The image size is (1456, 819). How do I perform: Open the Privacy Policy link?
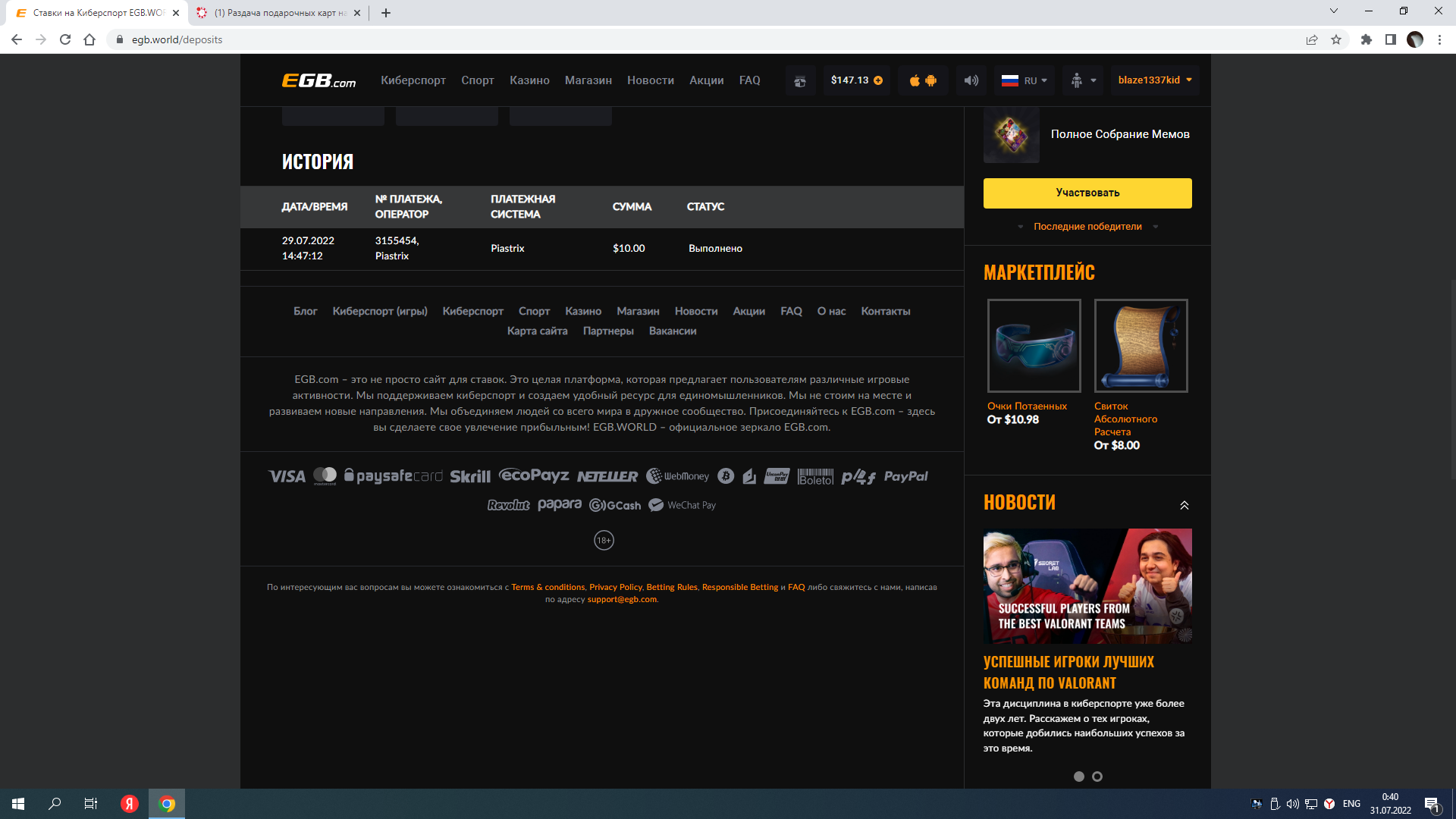tap(615, 587)
